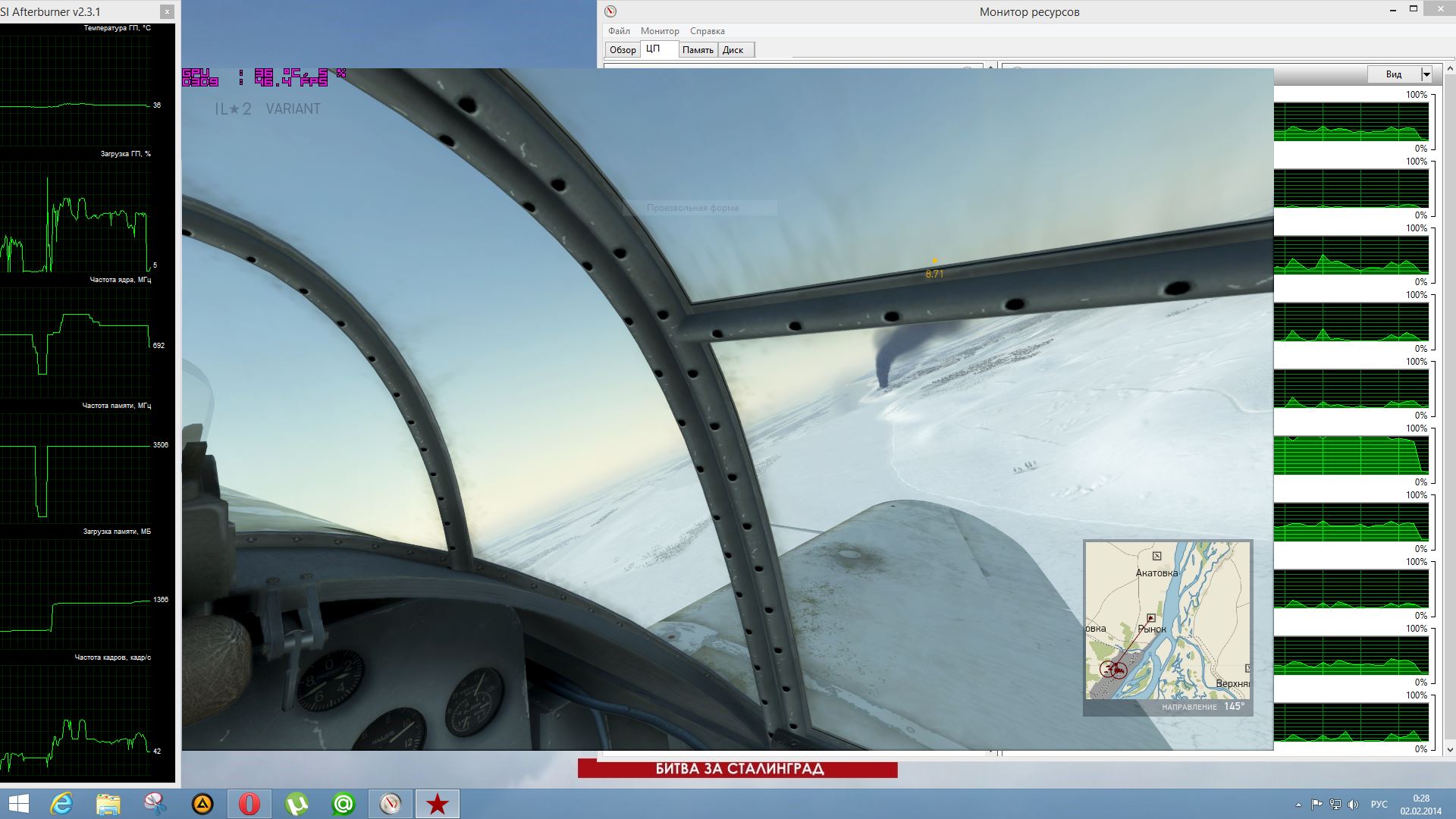Click the Частота кадров graph

[76, 720]
